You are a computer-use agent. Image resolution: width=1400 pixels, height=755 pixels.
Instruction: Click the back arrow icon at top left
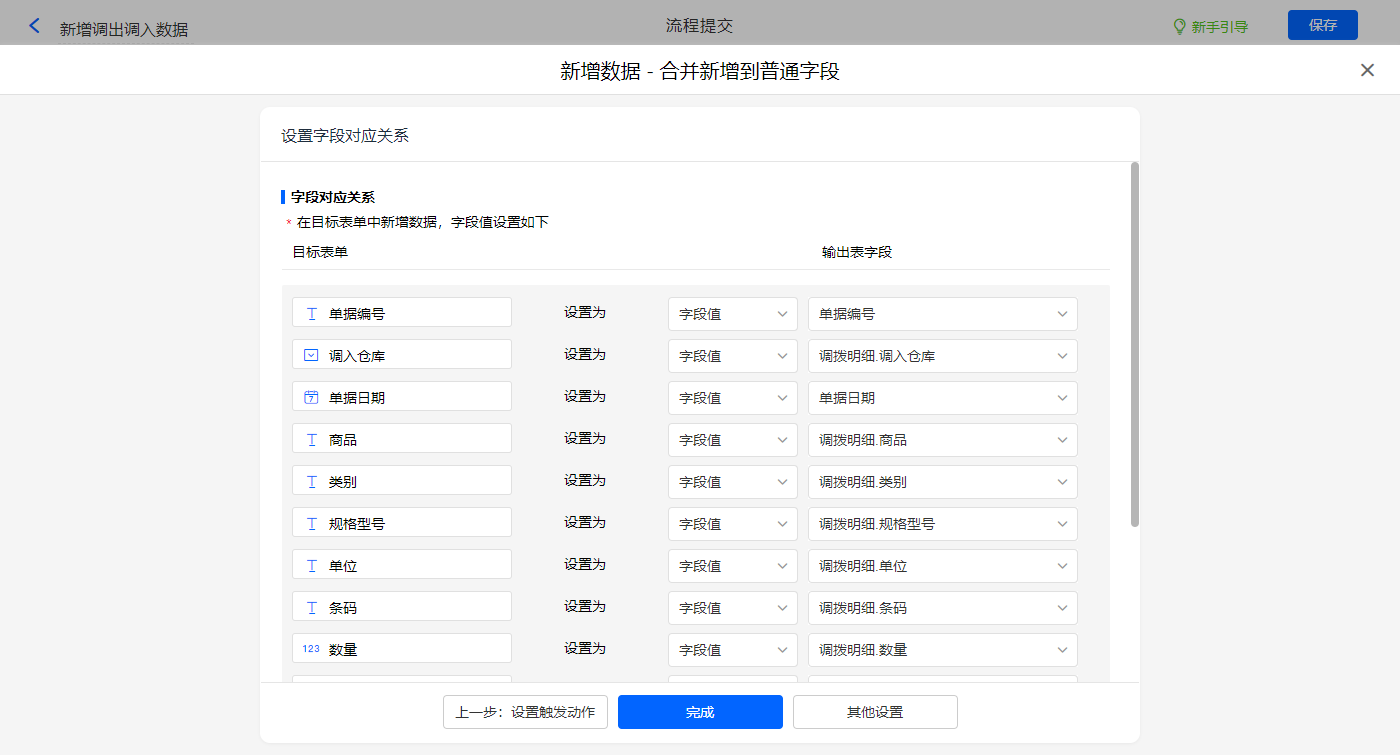[x=35, y=26]
